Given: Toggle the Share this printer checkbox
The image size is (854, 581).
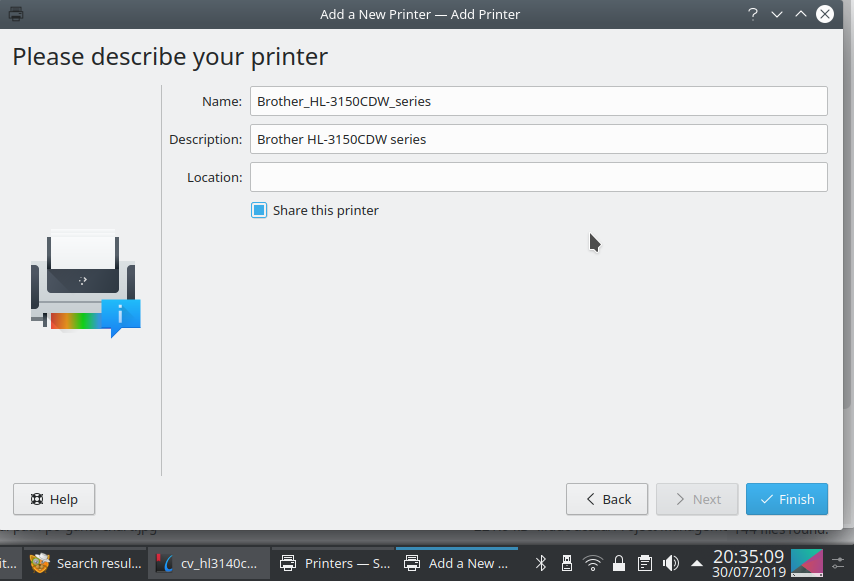Looking at the screenshot, I should click(259, 210).
